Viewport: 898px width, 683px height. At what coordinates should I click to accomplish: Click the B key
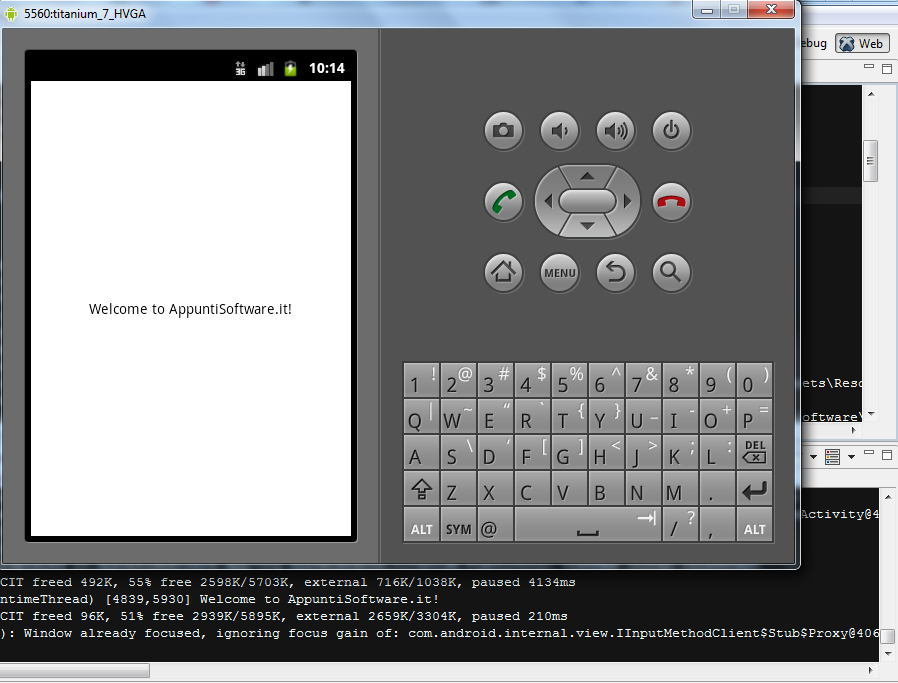[x=606, y=488]
